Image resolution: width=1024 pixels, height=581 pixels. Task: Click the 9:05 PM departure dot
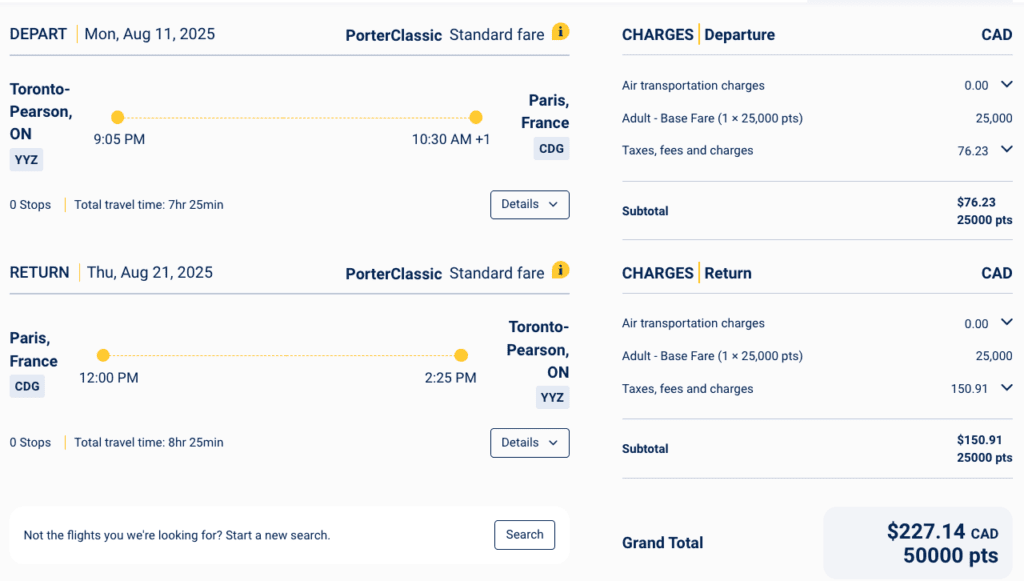pos(118,117)
